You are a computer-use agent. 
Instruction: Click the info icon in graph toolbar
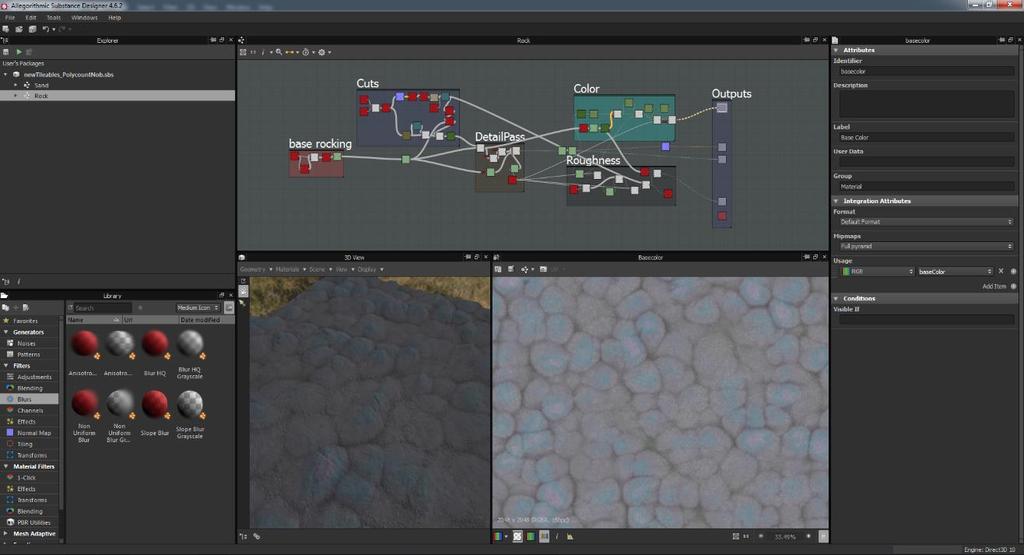click(263, 52)
